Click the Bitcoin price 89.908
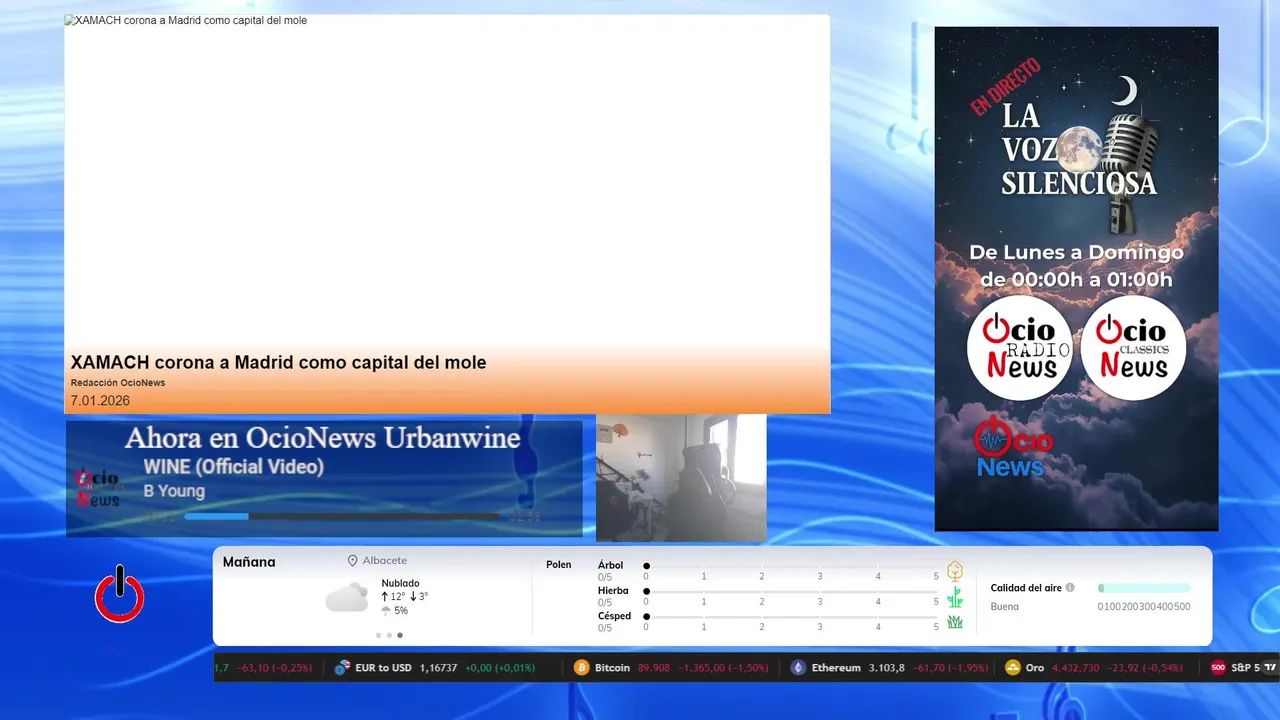 [654, 668]
